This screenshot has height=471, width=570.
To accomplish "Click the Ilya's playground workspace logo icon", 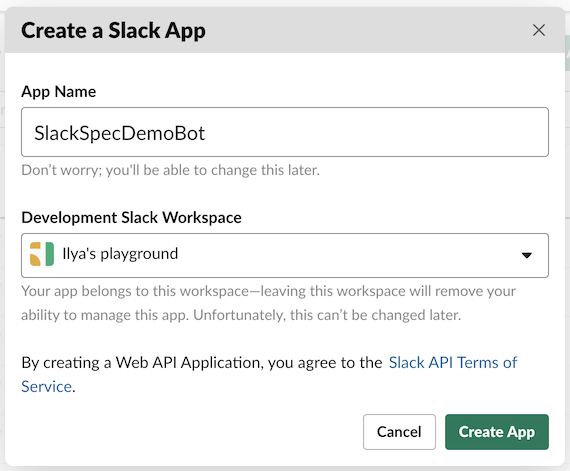I will point(42,254).
